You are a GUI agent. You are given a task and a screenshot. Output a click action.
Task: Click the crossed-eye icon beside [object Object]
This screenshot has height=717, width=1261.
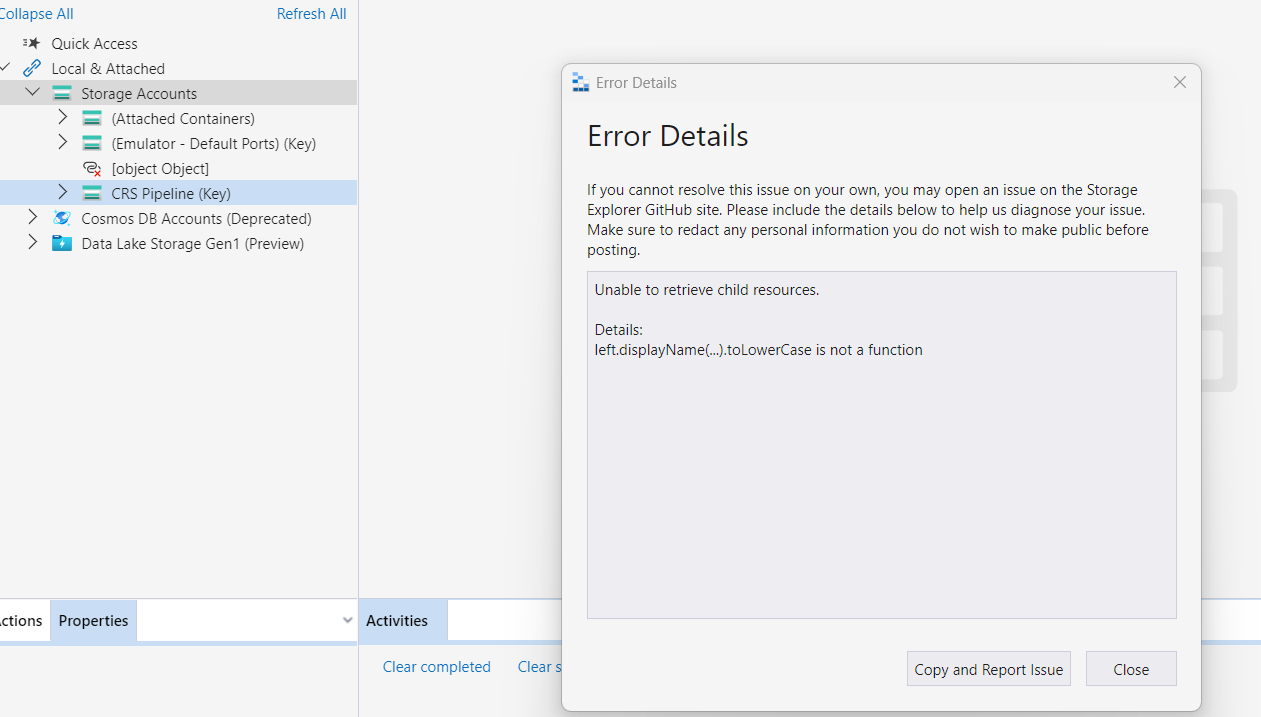point(91,168)
